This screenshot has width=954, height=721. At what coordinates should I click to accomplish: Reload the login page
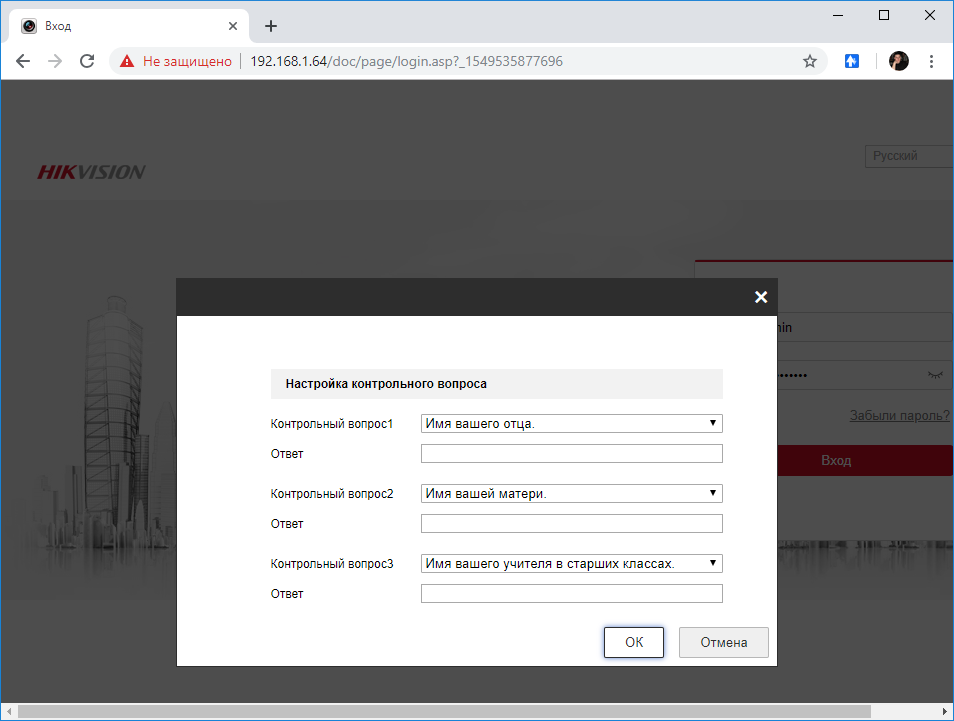[86, 61]
